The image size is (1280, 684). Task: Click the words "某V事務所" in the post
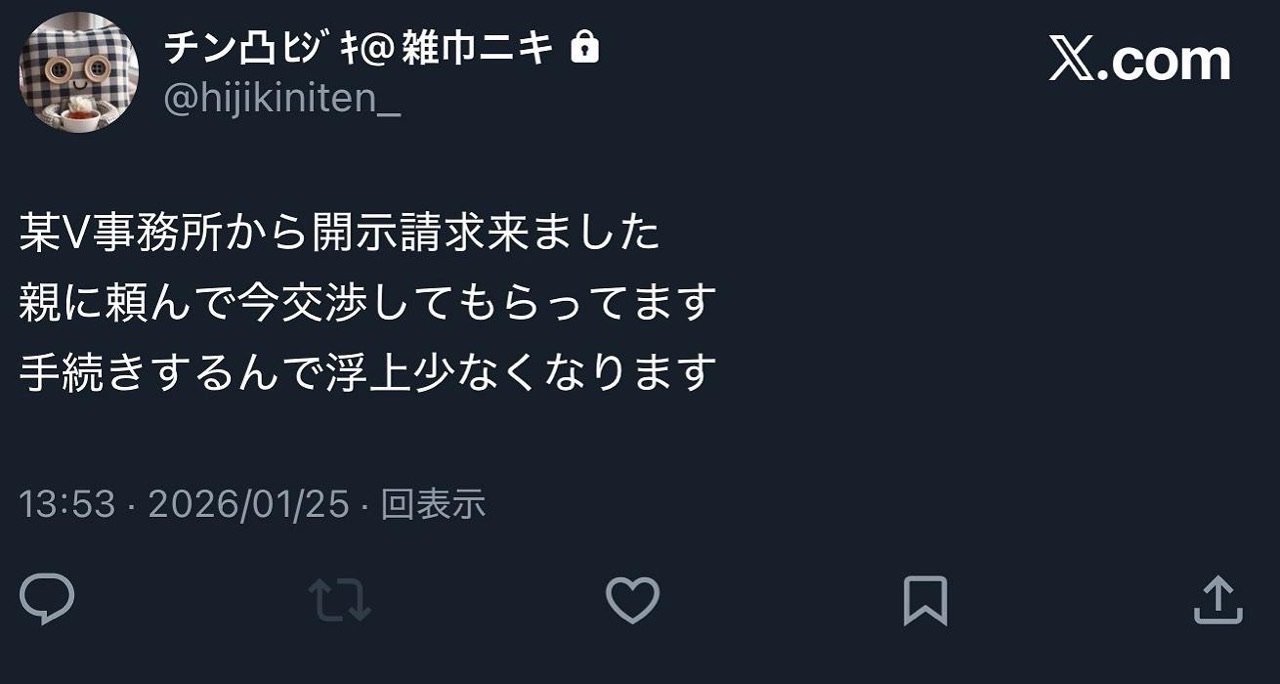pos(121,233)
